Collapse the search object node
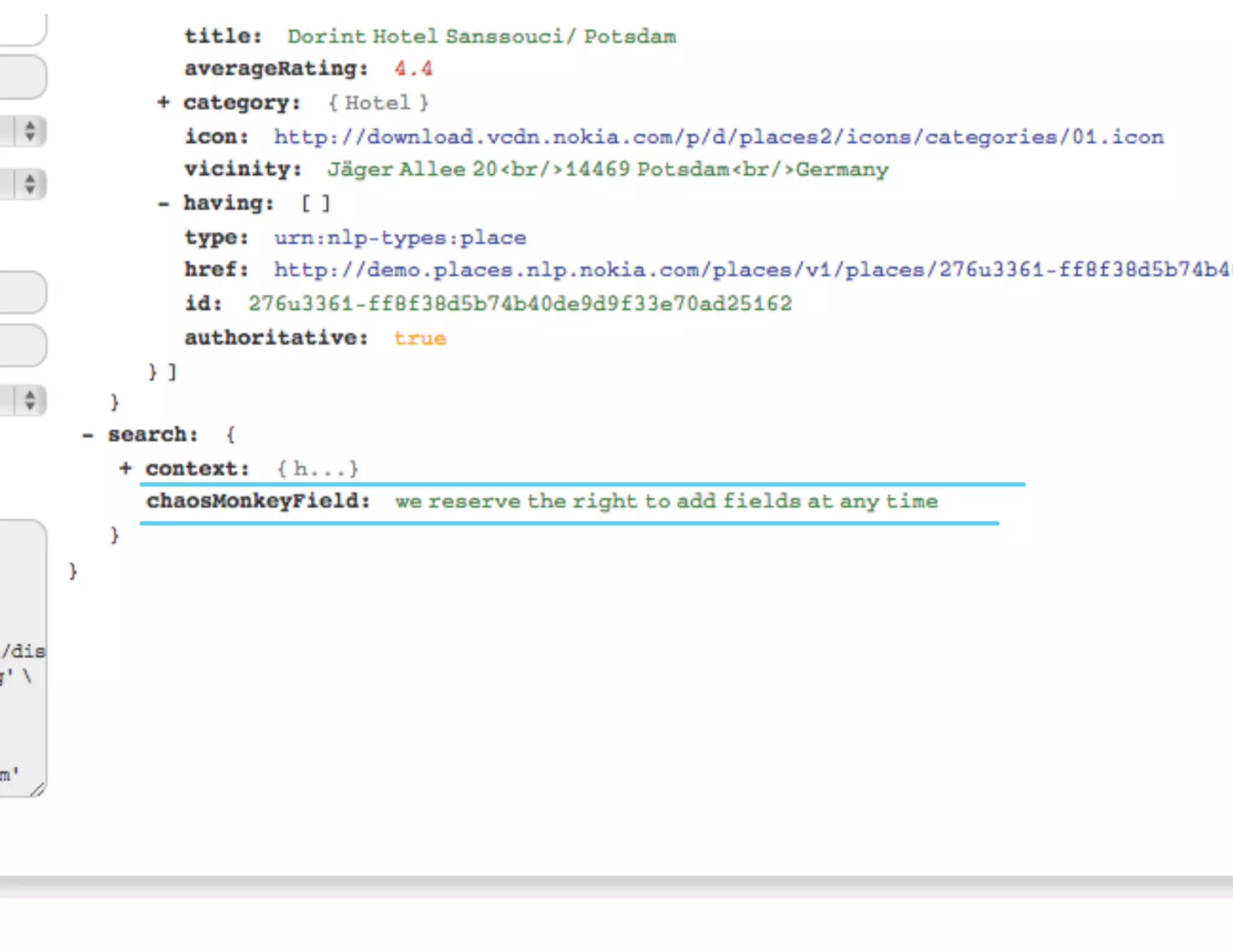 (x=88, y=435)
